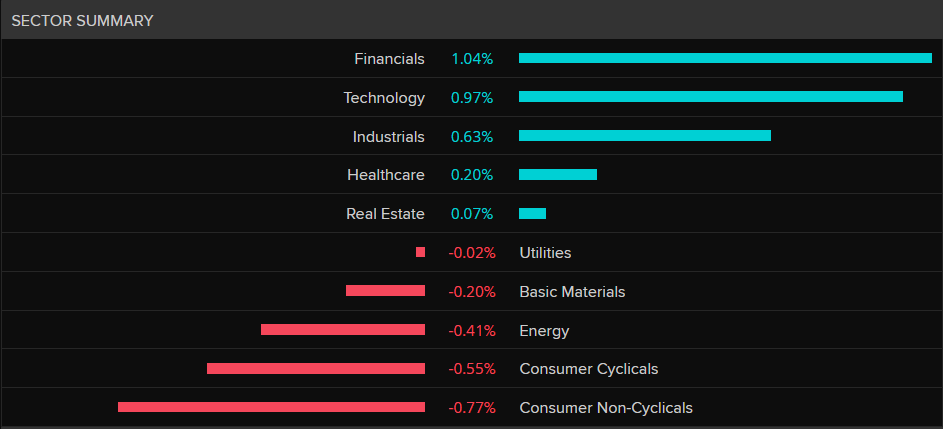Click the teal Technology bar
The image size is (943, 429).
(x=710, y=97)
